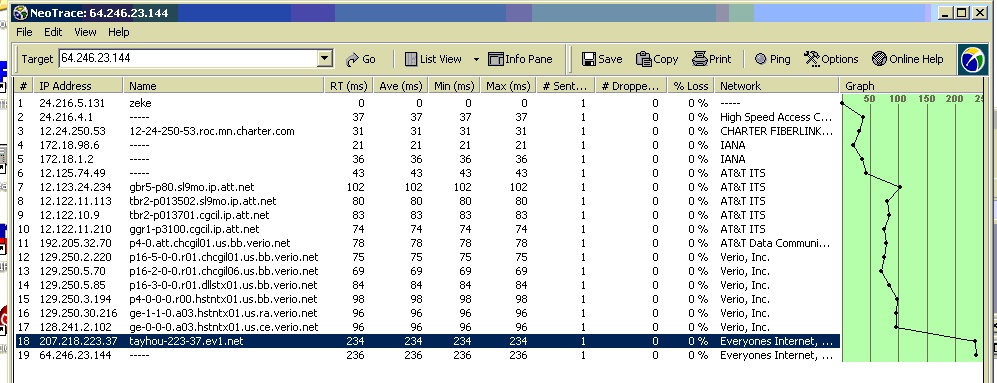Open Online Help icon
Viewport: 997px width, 383px height.
[x=879, y=59]
